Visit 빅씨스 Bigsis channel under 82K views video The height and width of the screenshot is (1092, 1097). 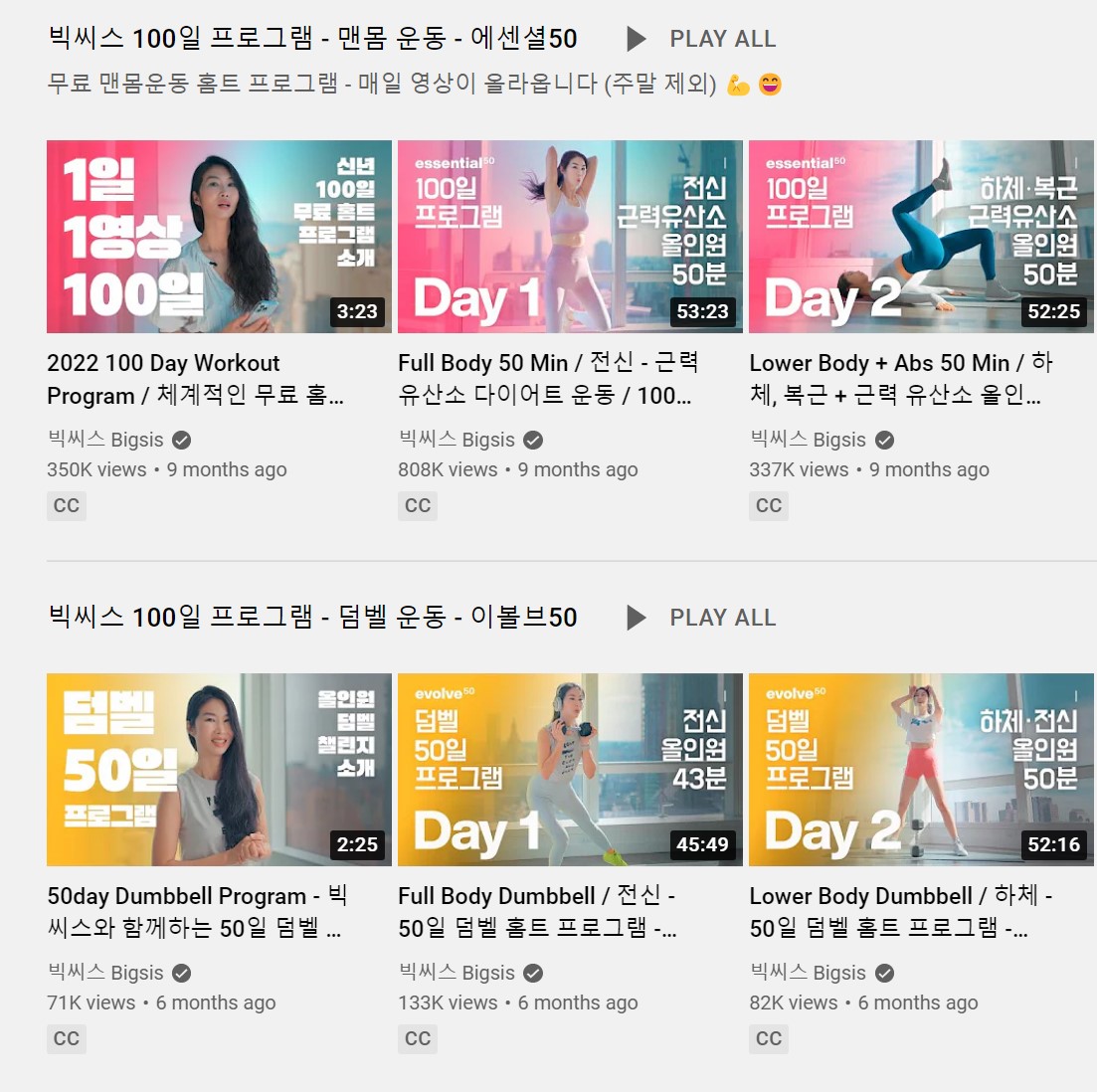pos(808,973)
